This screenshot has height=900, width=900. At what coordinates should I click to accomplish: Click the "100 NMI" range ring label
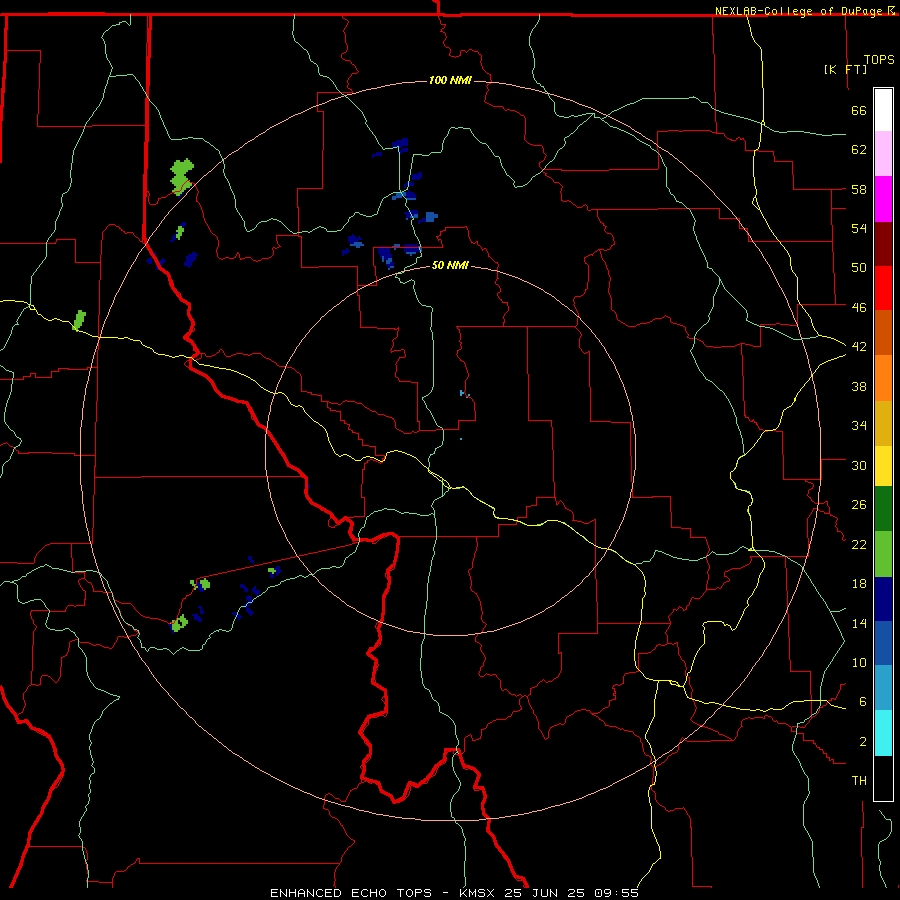click(450, 80)
